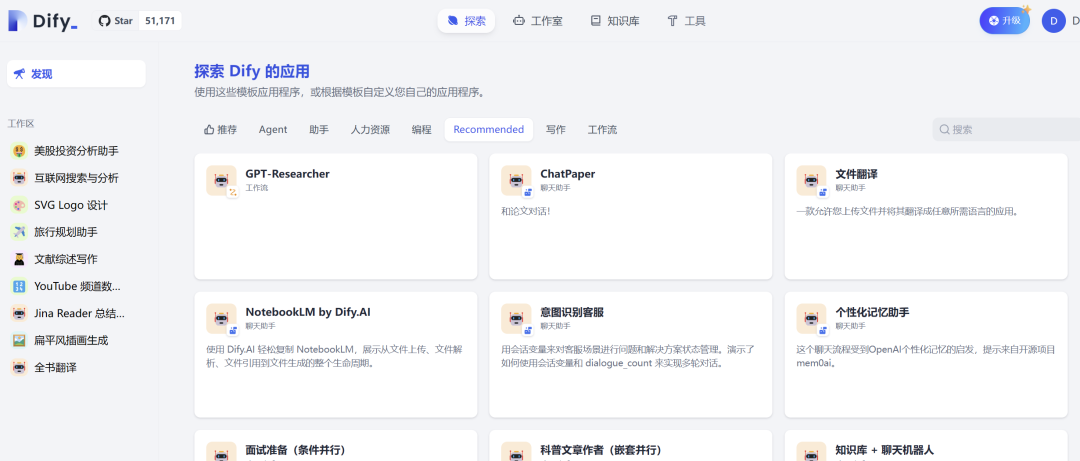The width and height of the screenshot is (1080, 461).
Task: Open the 知识库 tab
Action: point(614,21)
